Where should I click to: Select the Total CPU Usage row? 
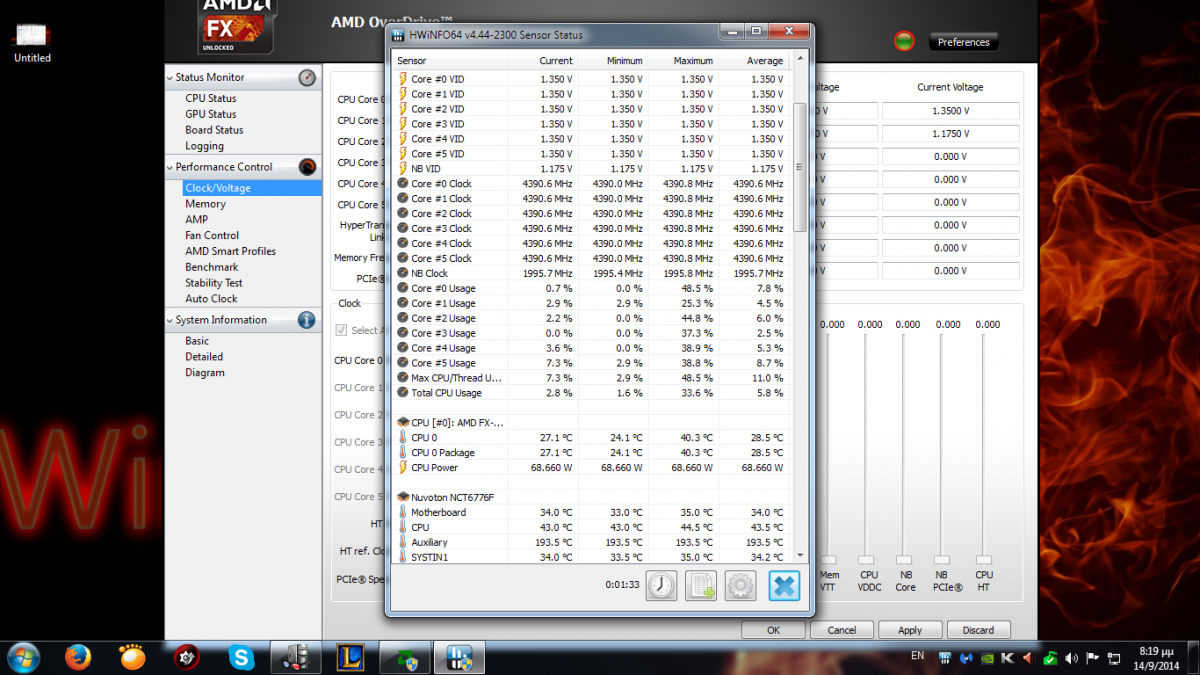[591, 393]
